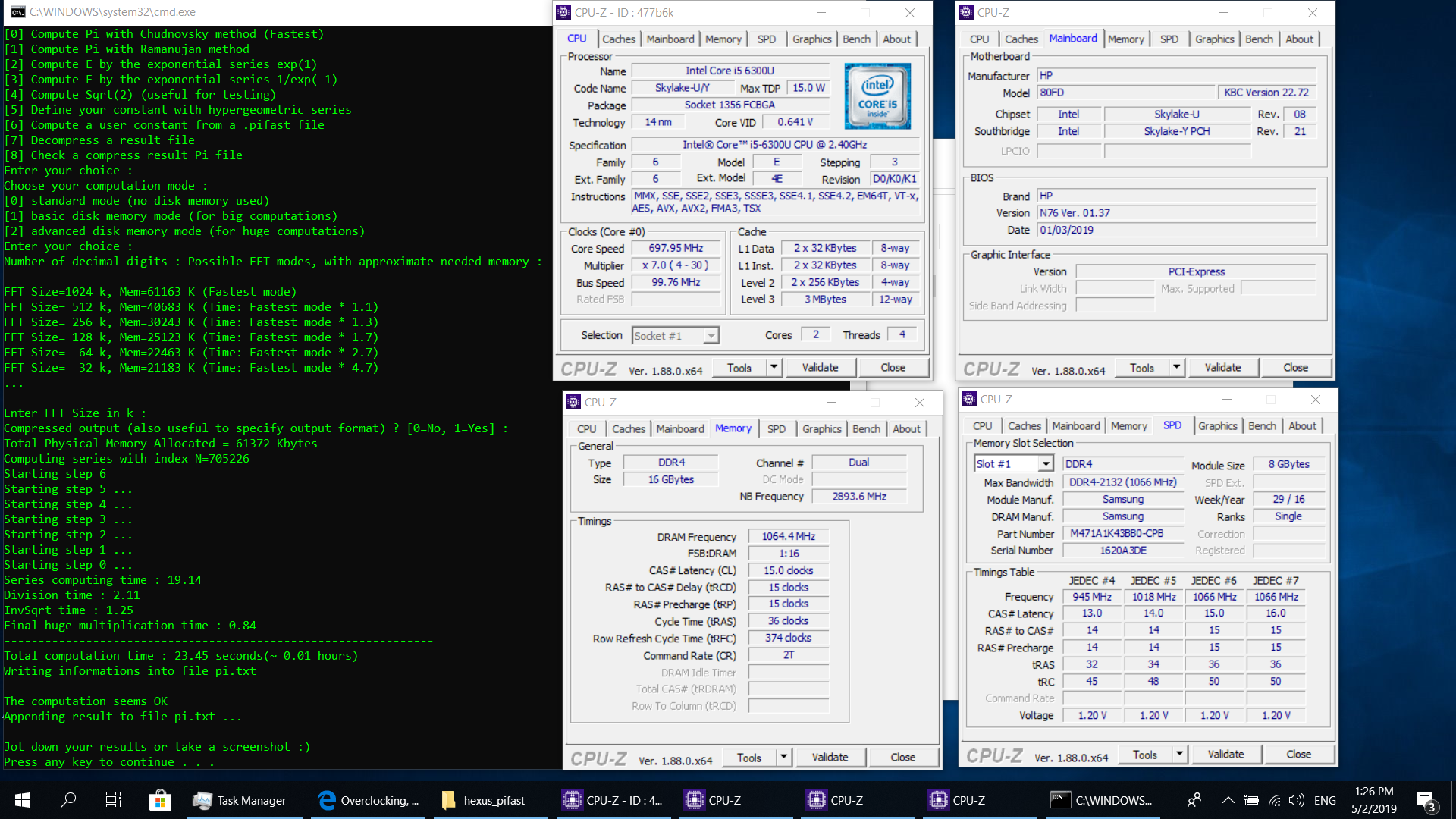Open Task View on the taskbar

(114, 800)
